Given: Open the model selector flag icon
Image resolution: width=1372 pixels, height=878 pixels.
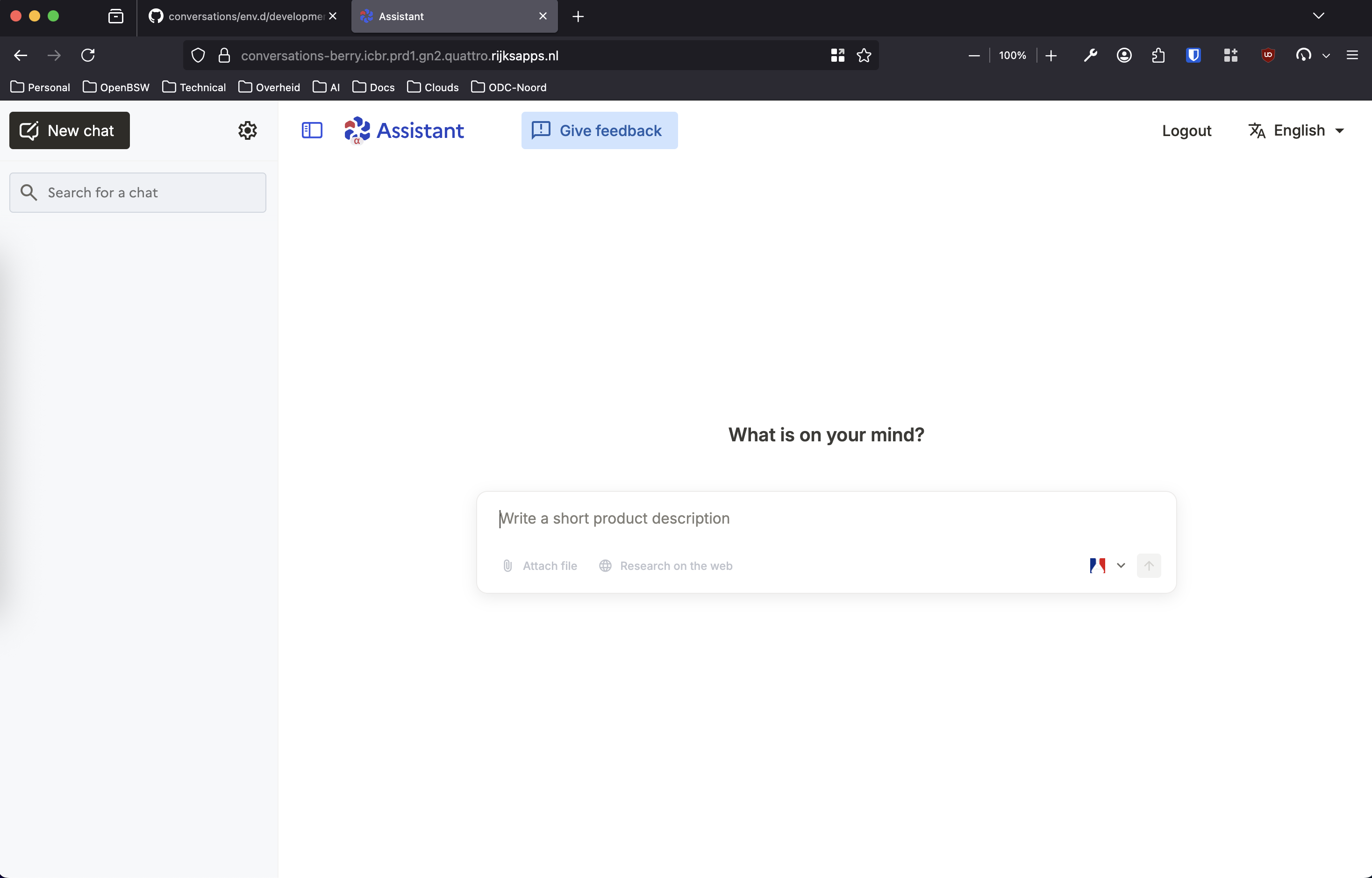Looking at the screenshot, I should tap(1097, 566).
